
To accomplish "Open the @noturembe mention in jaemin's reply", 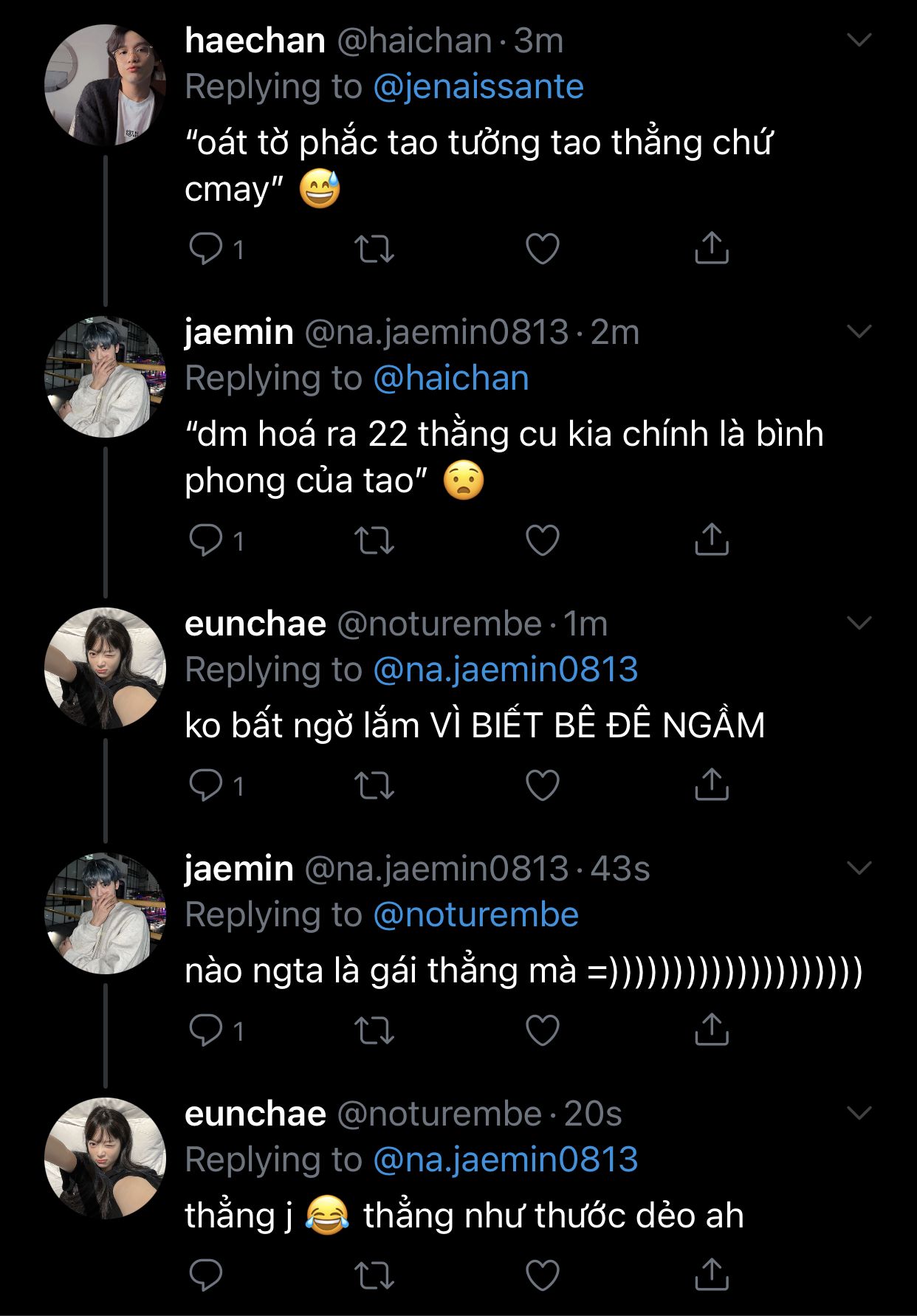I will pyautogui.click(x=475, y=915).
